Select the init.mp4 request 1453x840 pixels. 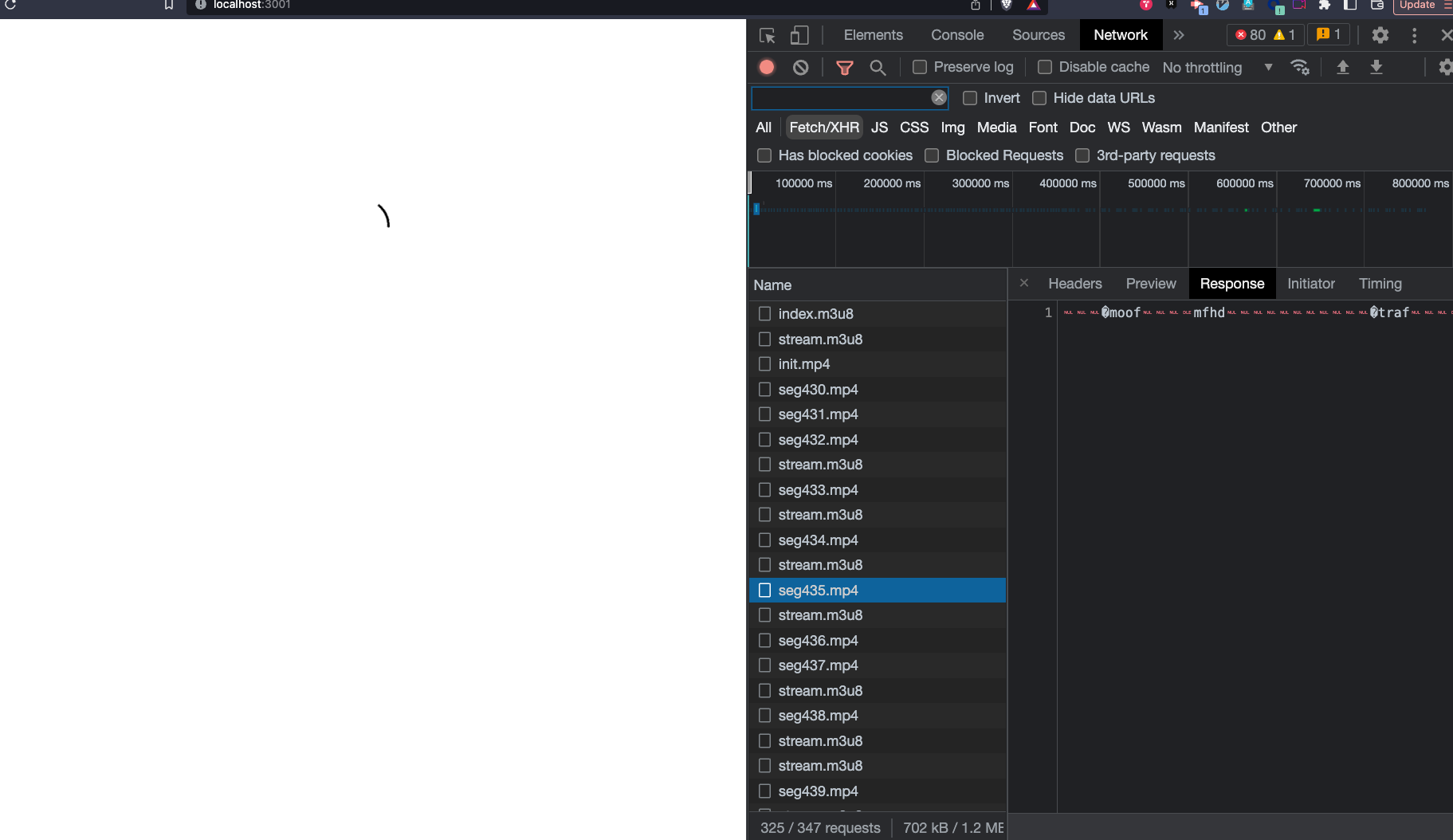(806, 364)
